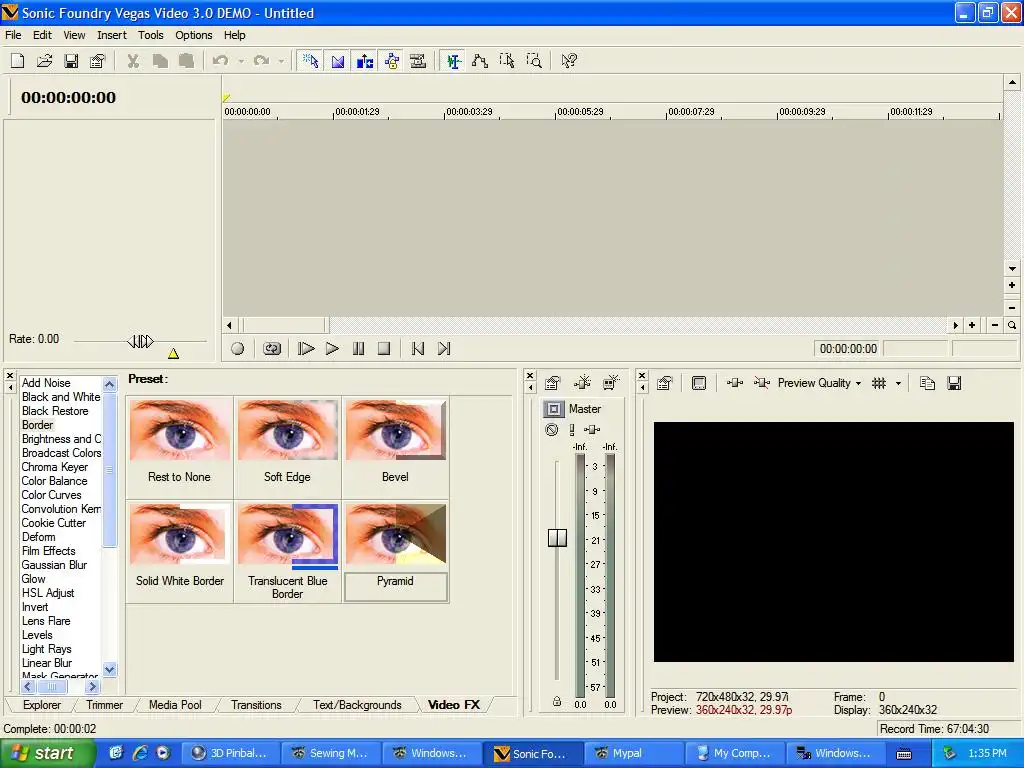
Task: Click the lock fader channels icon
Action: (x=557, y=701)
